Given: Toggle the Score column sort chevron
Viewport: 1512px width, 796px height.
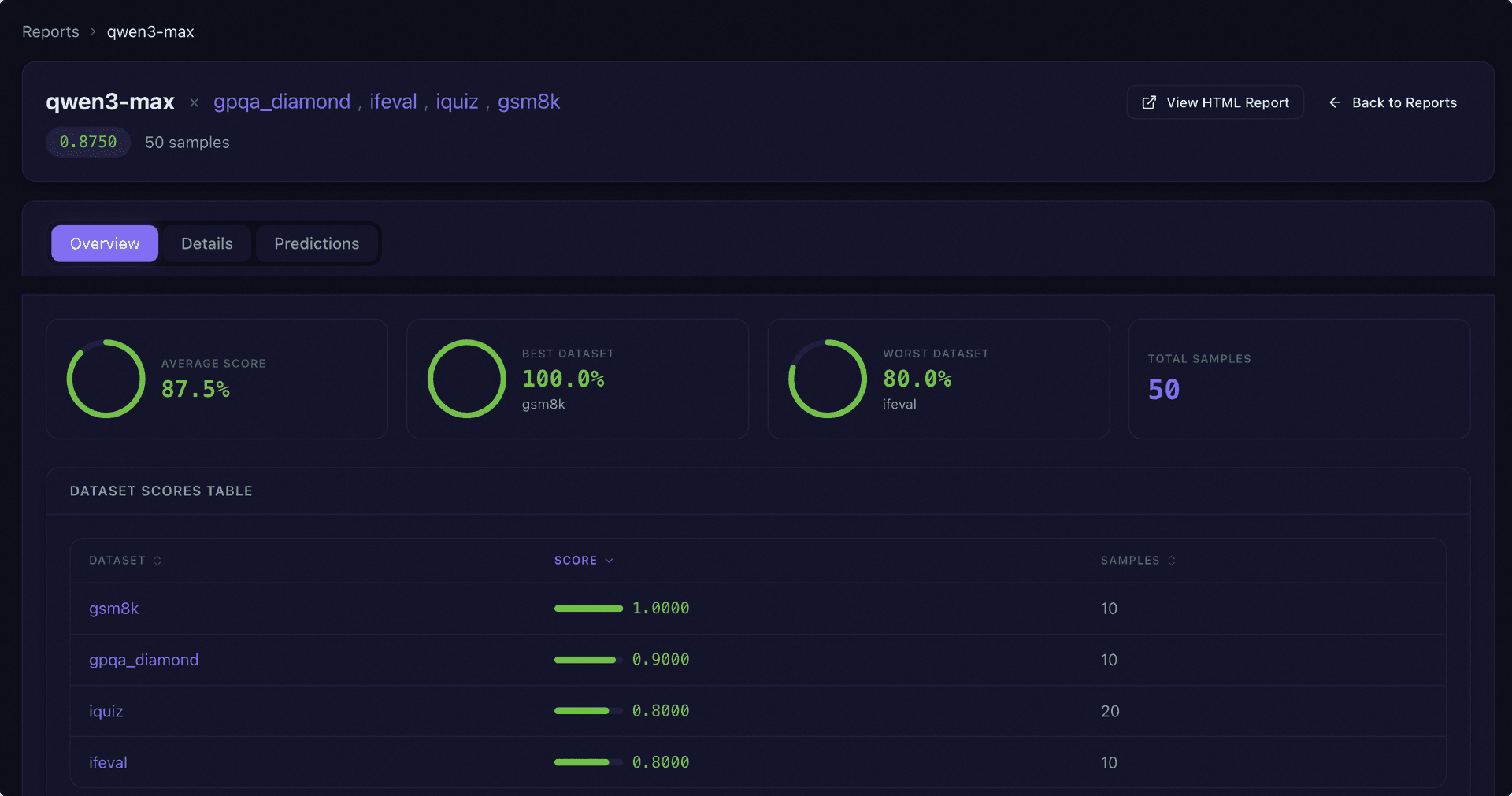Looking at the screenshot, I should point(609,561).
